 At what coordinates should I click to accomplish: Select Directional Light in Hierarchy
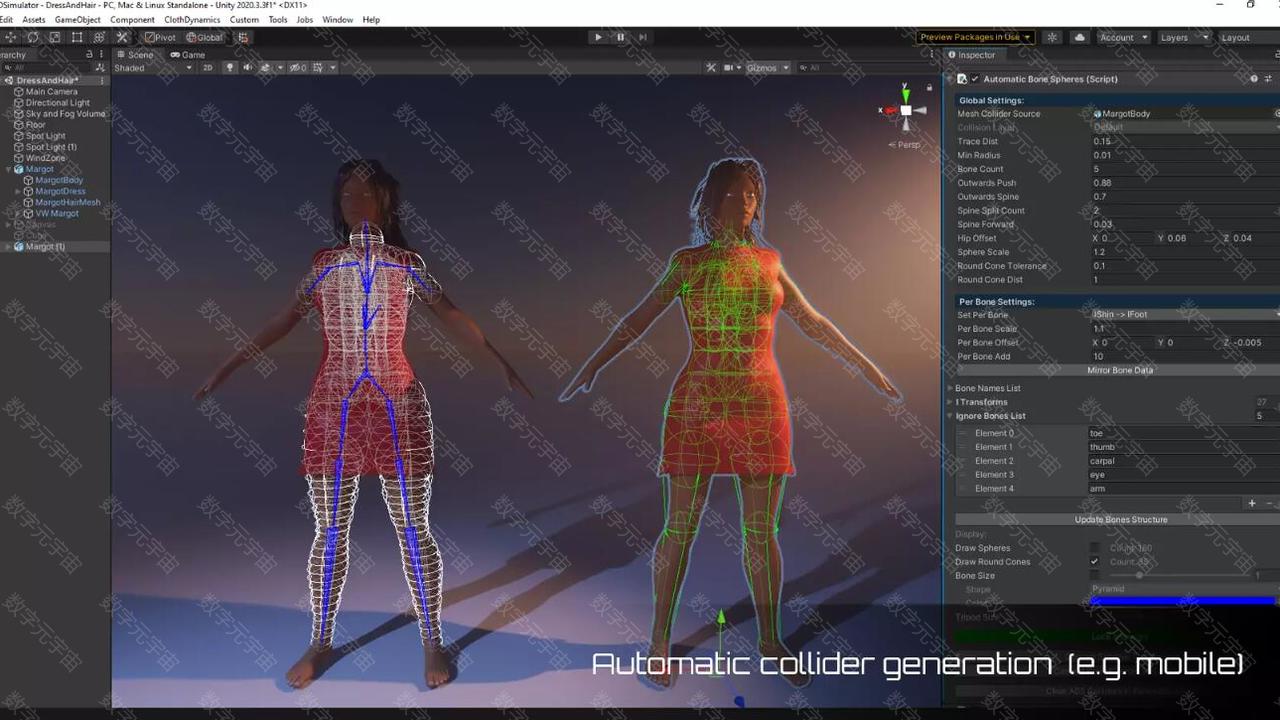click(x=57, y=103)
